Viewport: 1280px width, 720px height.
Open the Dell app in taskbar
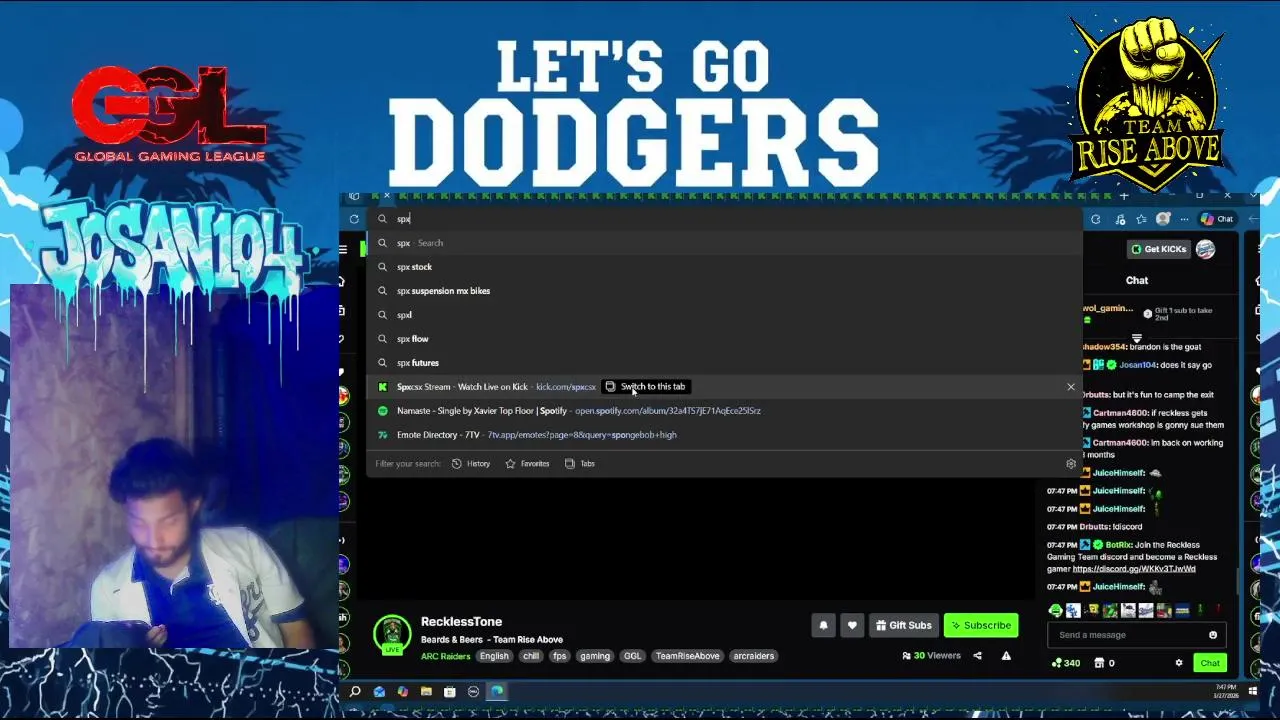tap(473, 691)
